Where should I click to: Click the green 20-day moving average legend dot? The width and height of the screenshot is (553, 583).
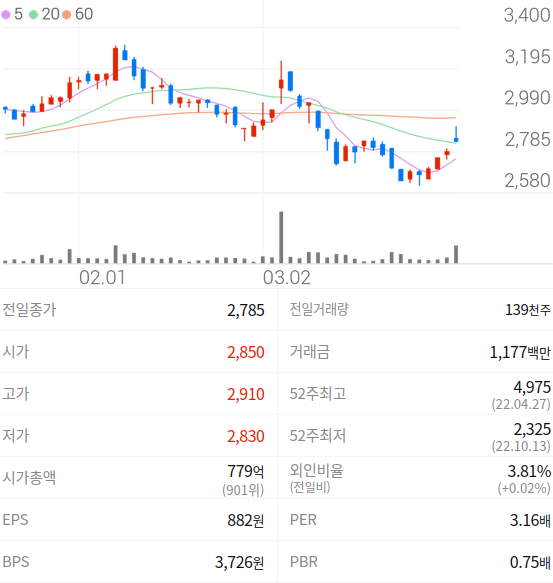tap(33, 15)
